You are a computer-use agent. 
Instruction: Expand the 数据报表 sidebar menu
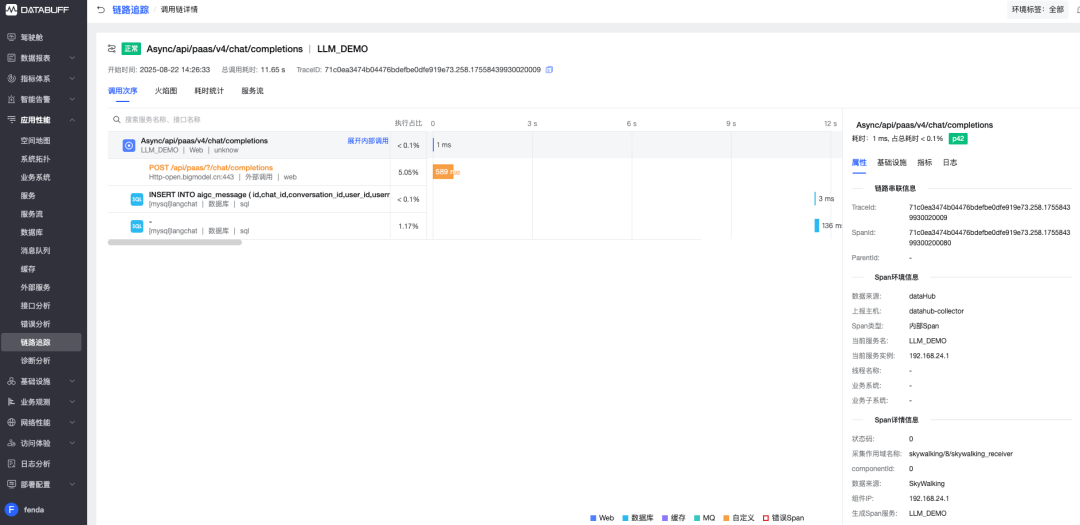tap(74, 58)
